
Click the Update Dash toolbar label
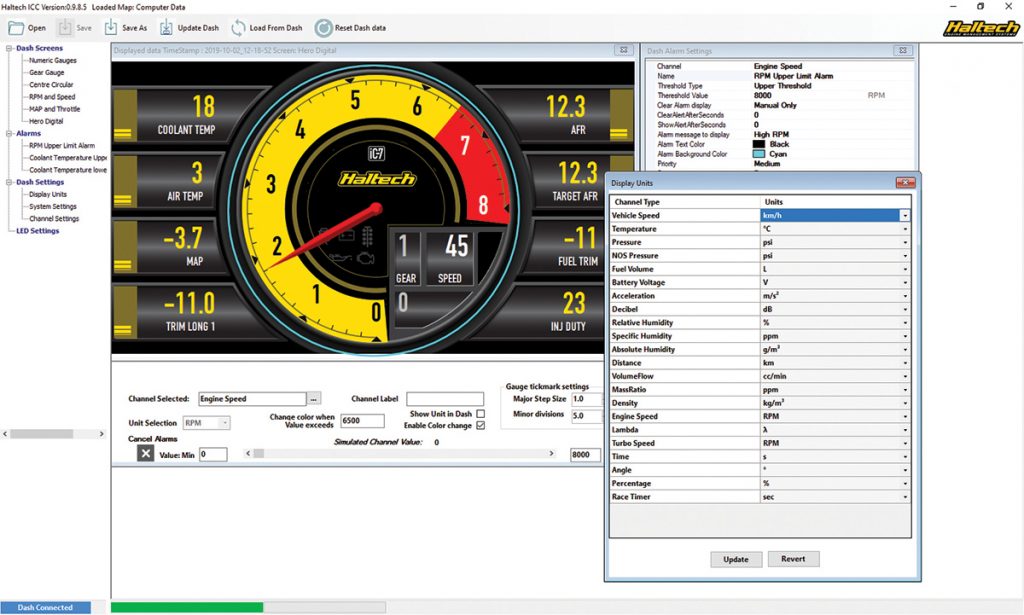click(199, 28)
